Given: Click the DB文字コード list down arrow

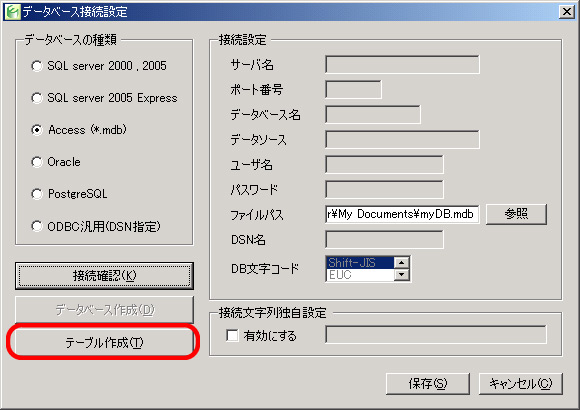Looking at the screenshot, I should tap(401, 275).
